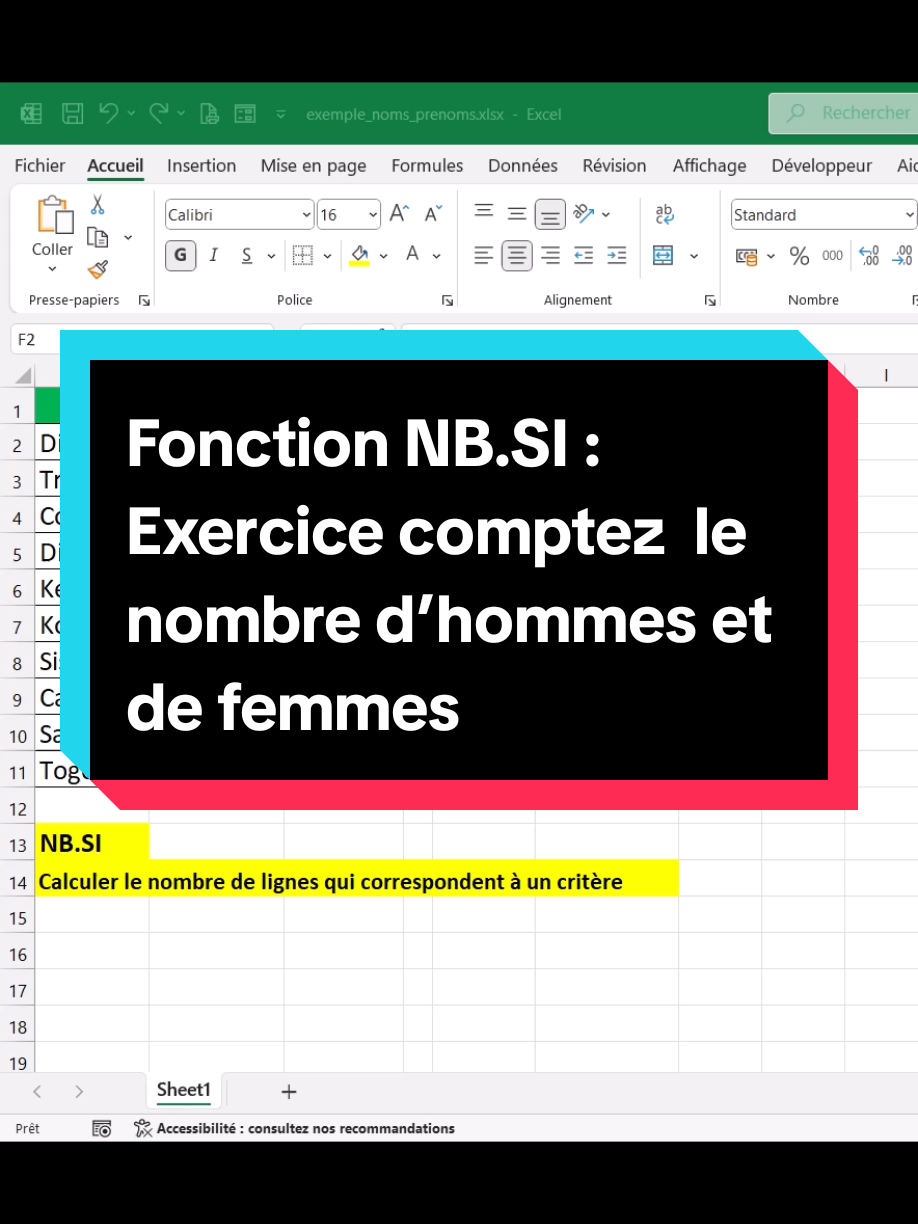Redo the last undone action

160,114
